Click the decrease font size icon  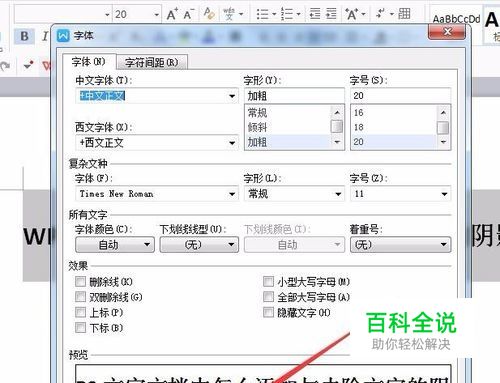(x=188, y=14)
